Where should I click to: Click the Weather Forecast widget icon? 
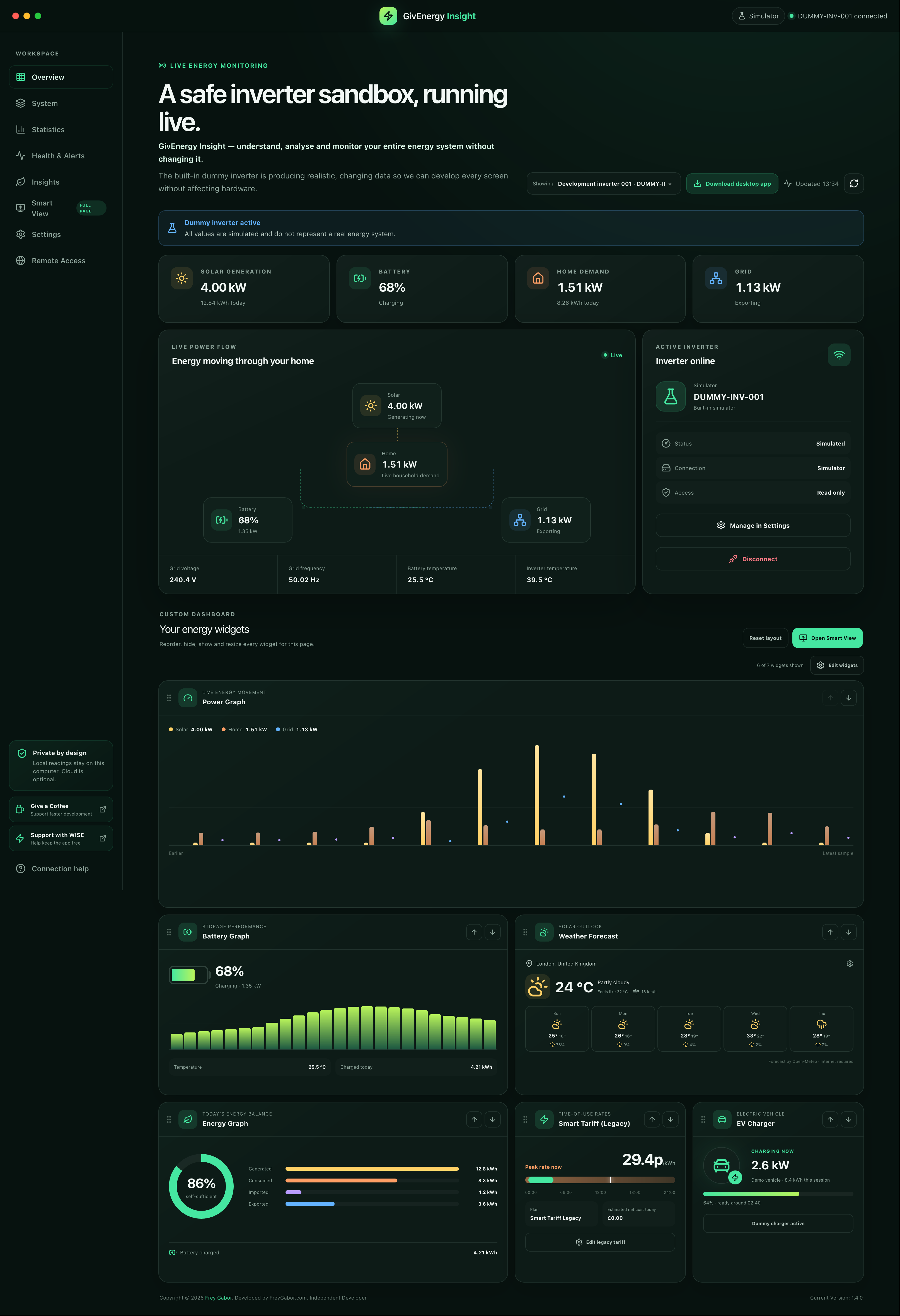[x=544, y=932]
